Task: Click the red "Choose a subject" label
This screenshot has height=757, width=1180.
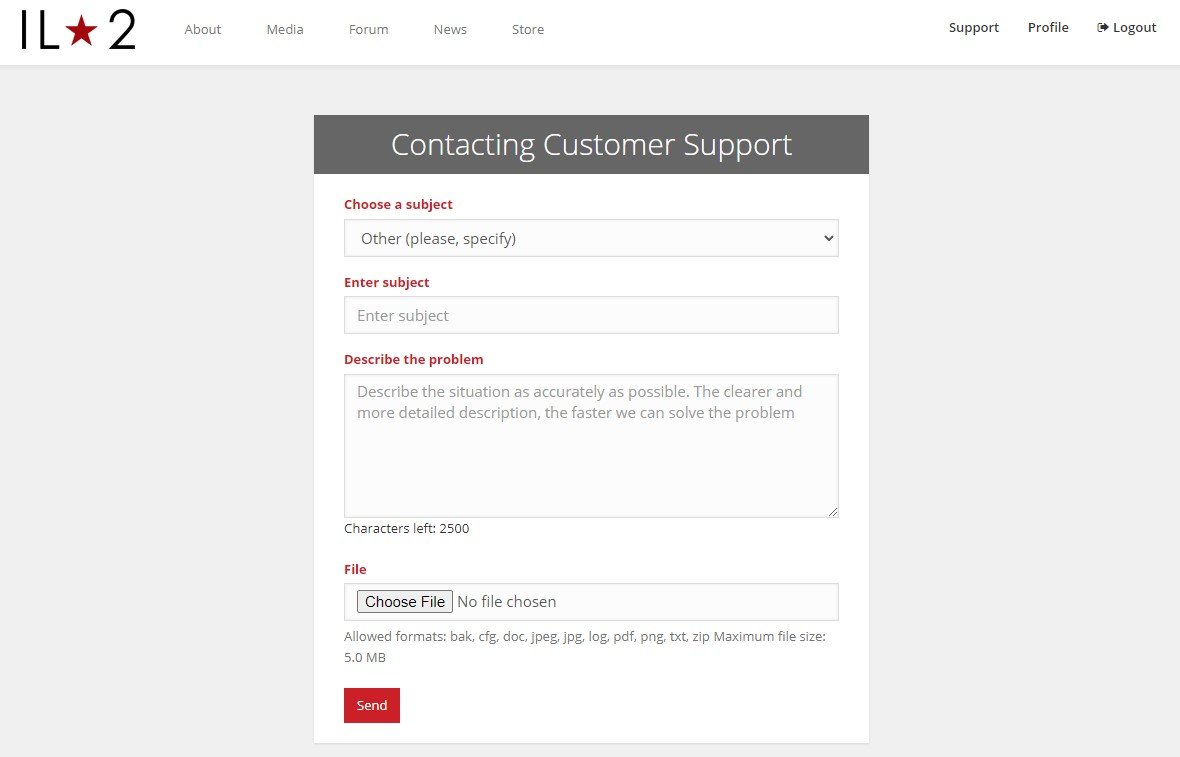Action: (398, 204)
